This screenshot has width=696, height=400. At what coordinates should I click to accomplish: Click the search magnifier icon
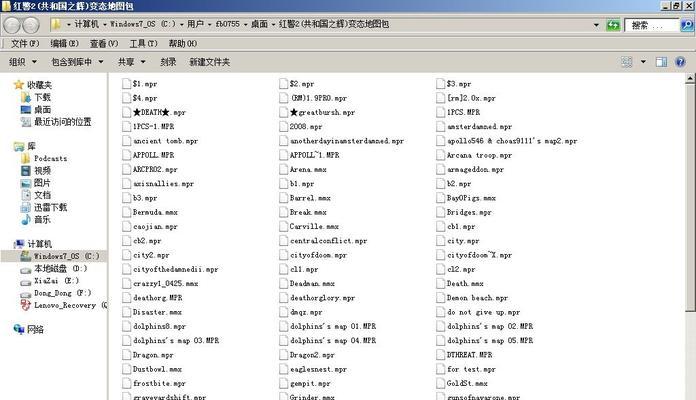click(x=687, y=25)
